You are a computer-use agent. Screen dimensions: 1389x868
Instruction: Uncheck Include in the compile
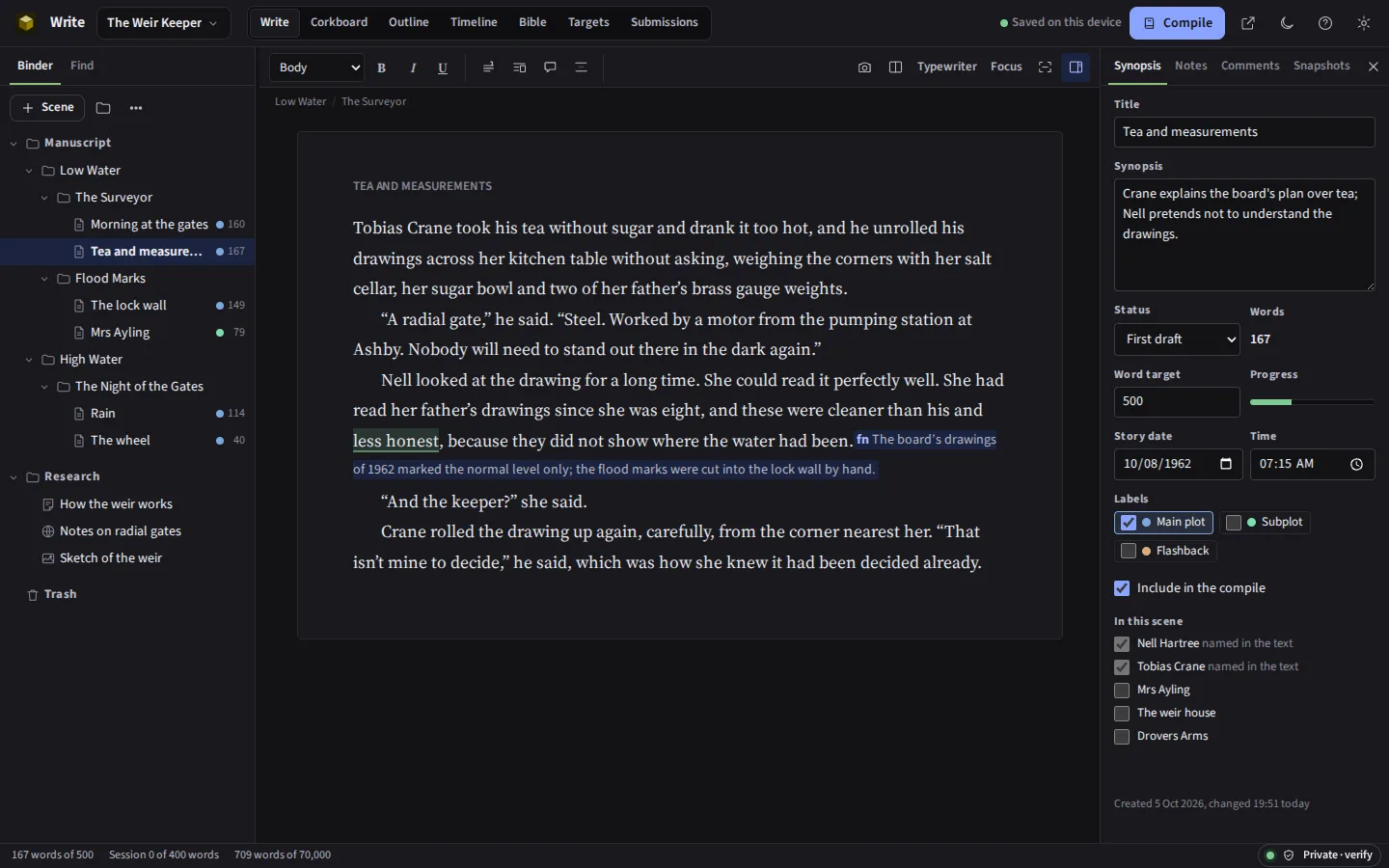pyautogui.click(x=1122, y=588)
